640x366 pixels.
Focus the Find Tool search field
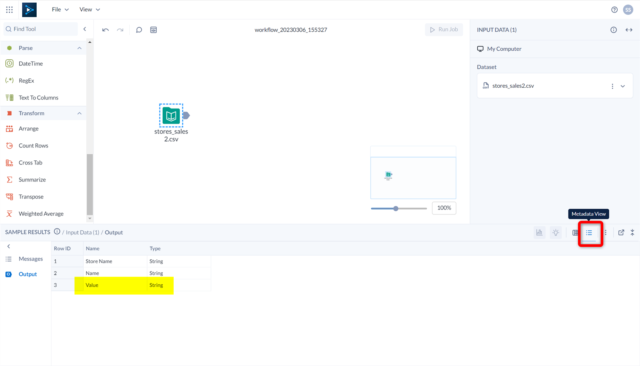[x=41, y=29]
